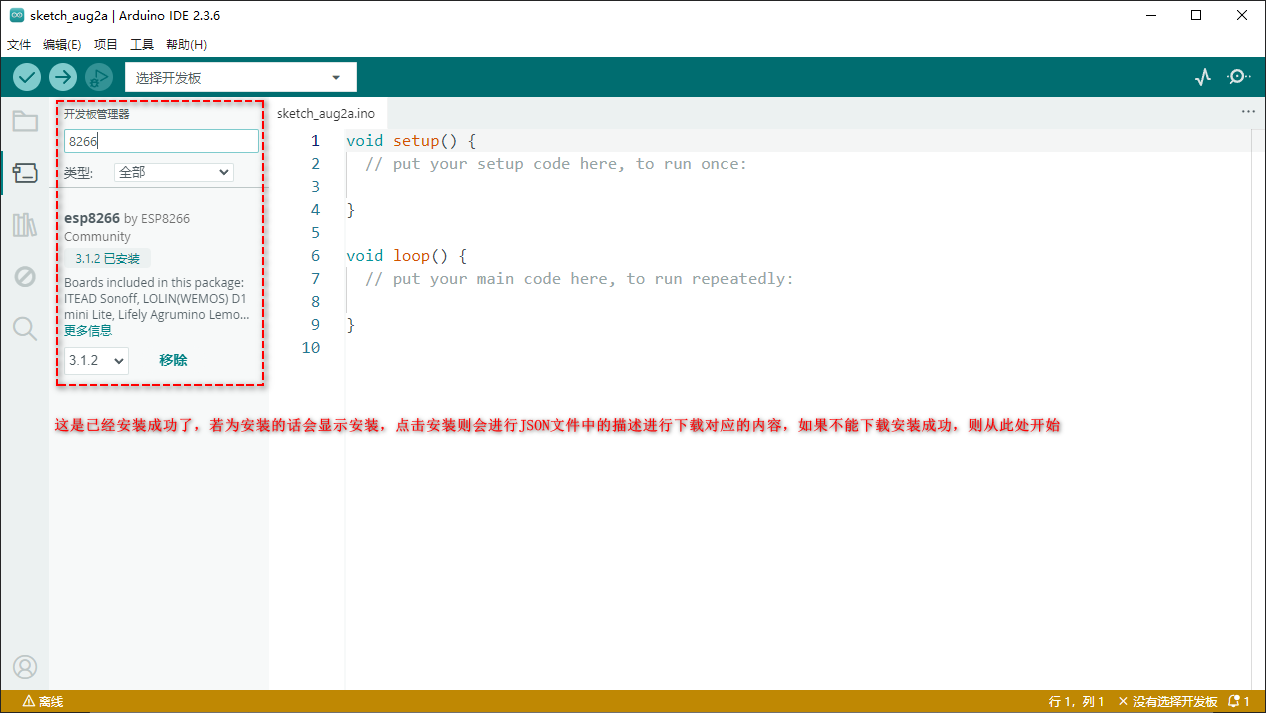1266x713 pixels.
Task: Click 没有选择开发板 in status bar
Action: 1168,702
